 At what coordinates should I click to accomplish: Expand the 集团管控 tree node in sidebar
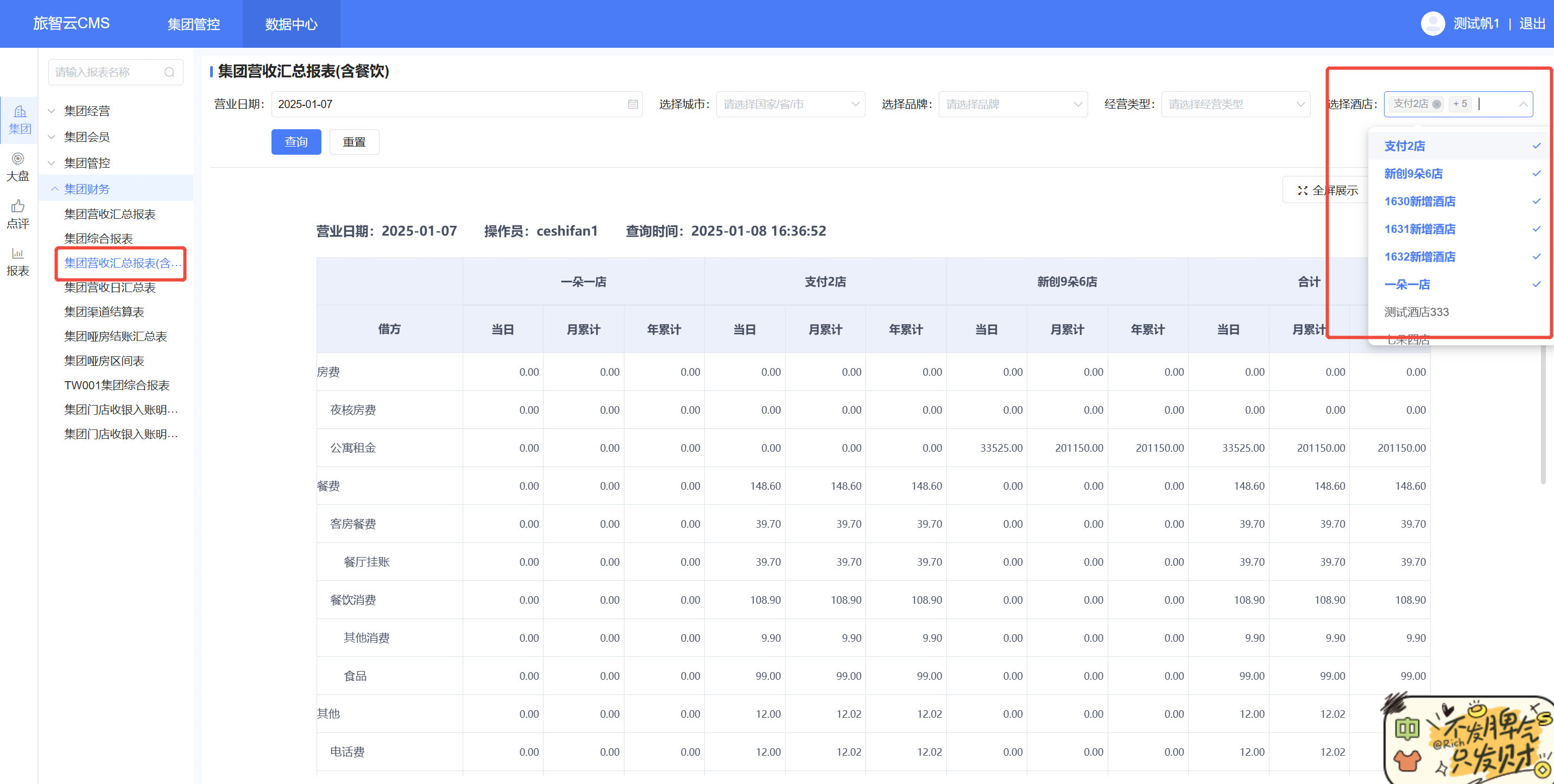52,163
